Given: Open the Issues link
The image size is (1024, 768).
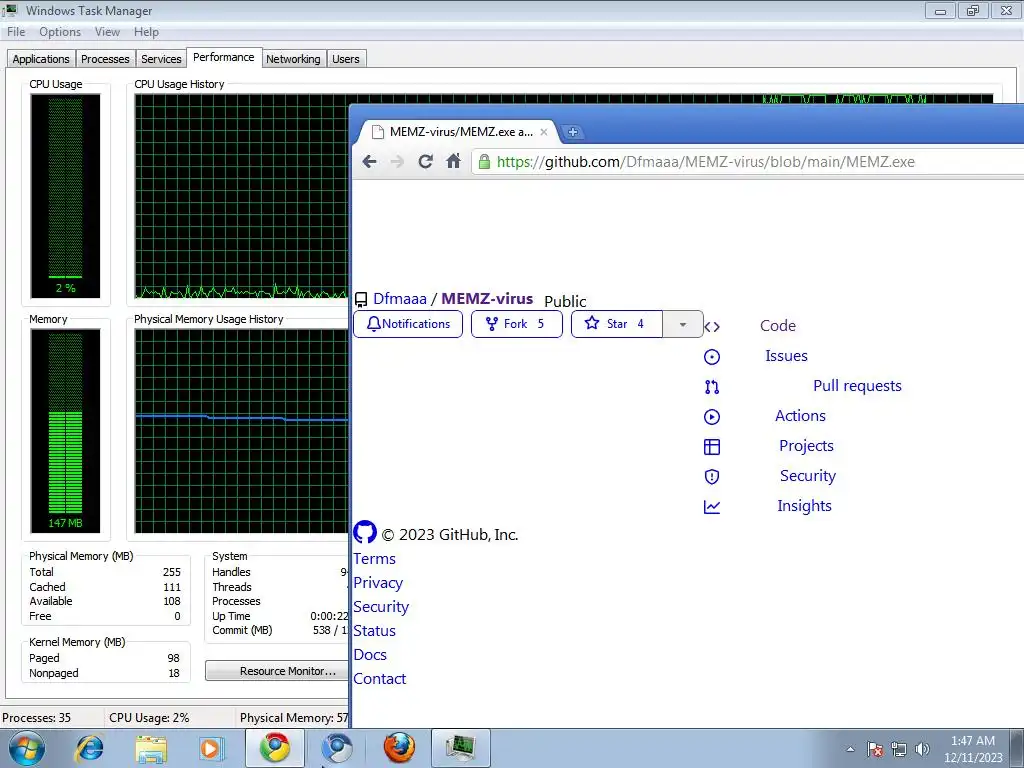Looking at the screenshot, I should click(786, 356).
